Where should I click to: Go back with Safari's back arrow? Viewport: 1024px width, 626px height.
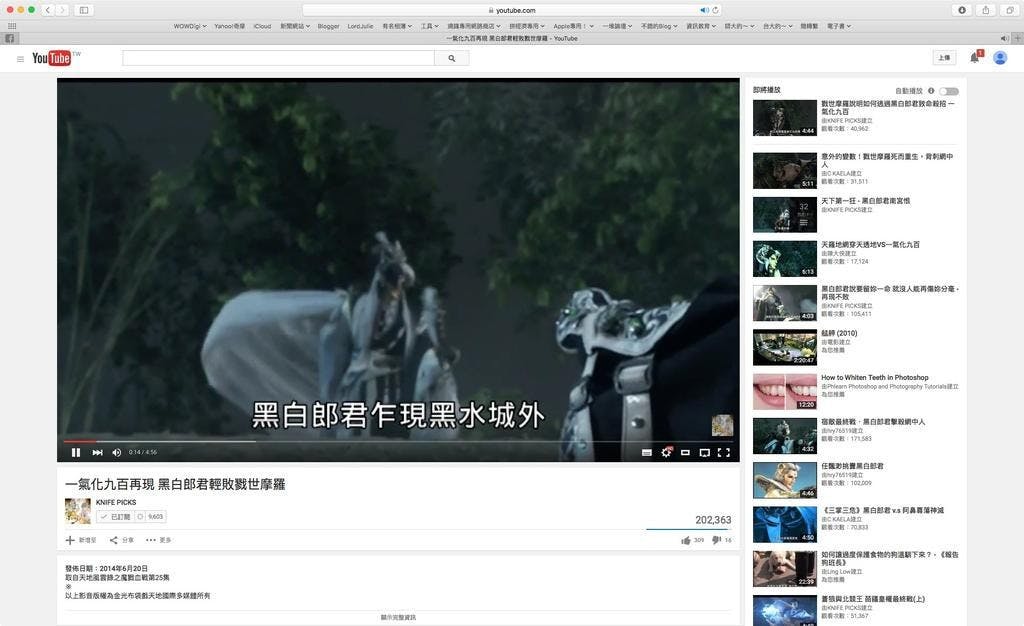point(48,10)
